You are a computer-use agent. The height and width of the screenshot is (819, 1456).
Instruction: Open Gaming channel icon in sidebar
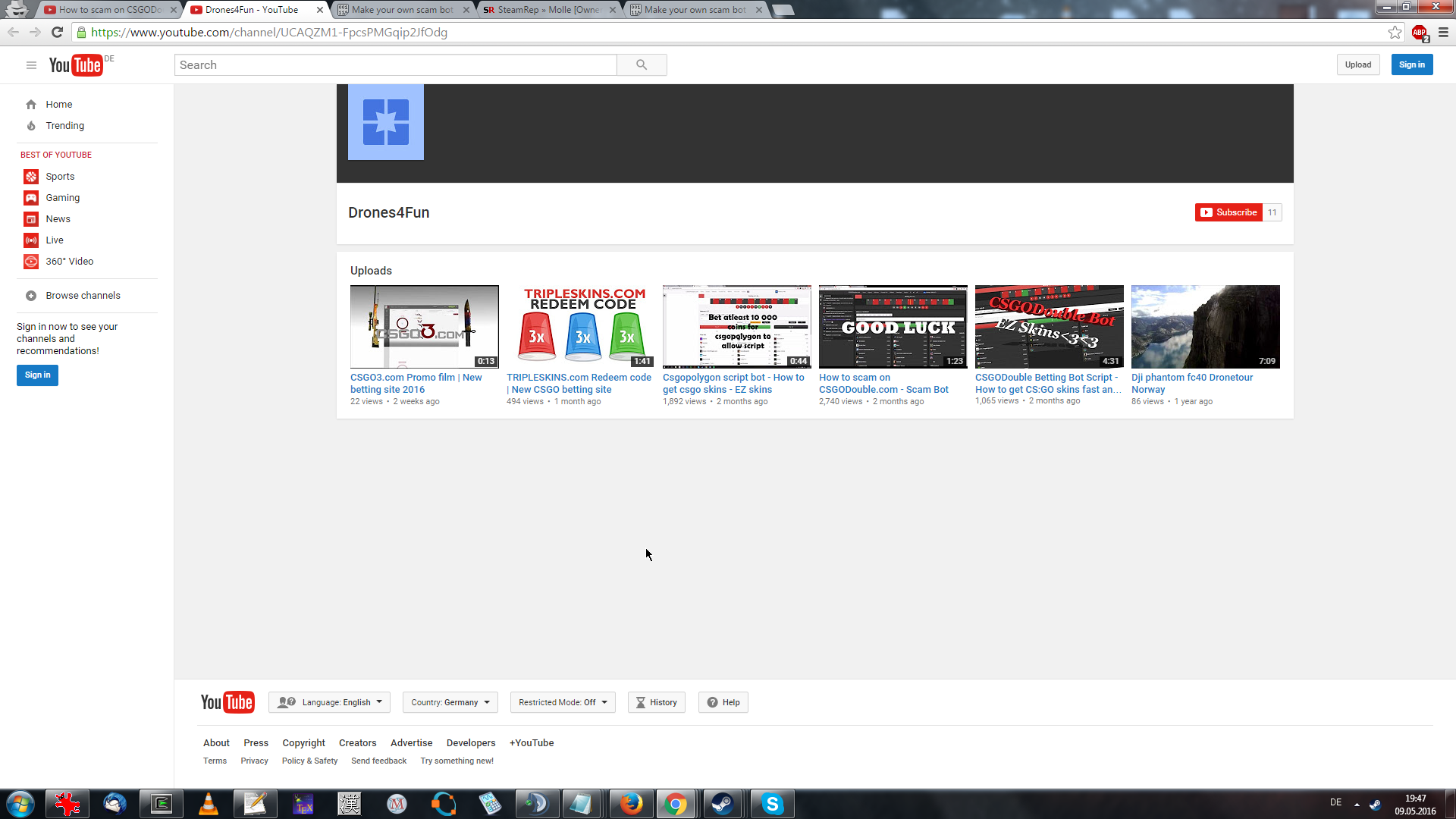pyautogui.click(x=31, y=198)
